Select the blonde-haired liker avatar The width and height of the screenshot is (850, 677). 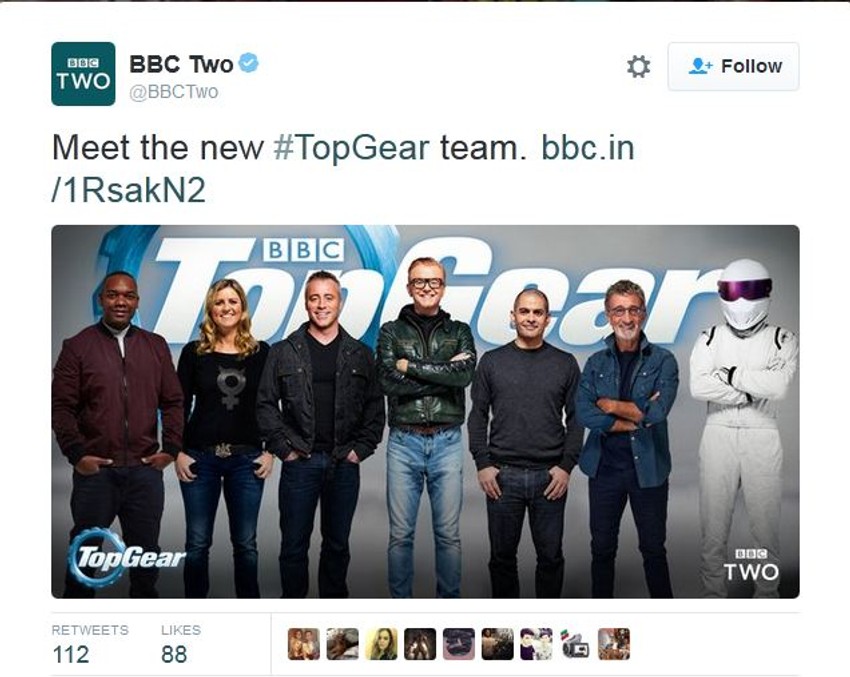pos(381,644)
